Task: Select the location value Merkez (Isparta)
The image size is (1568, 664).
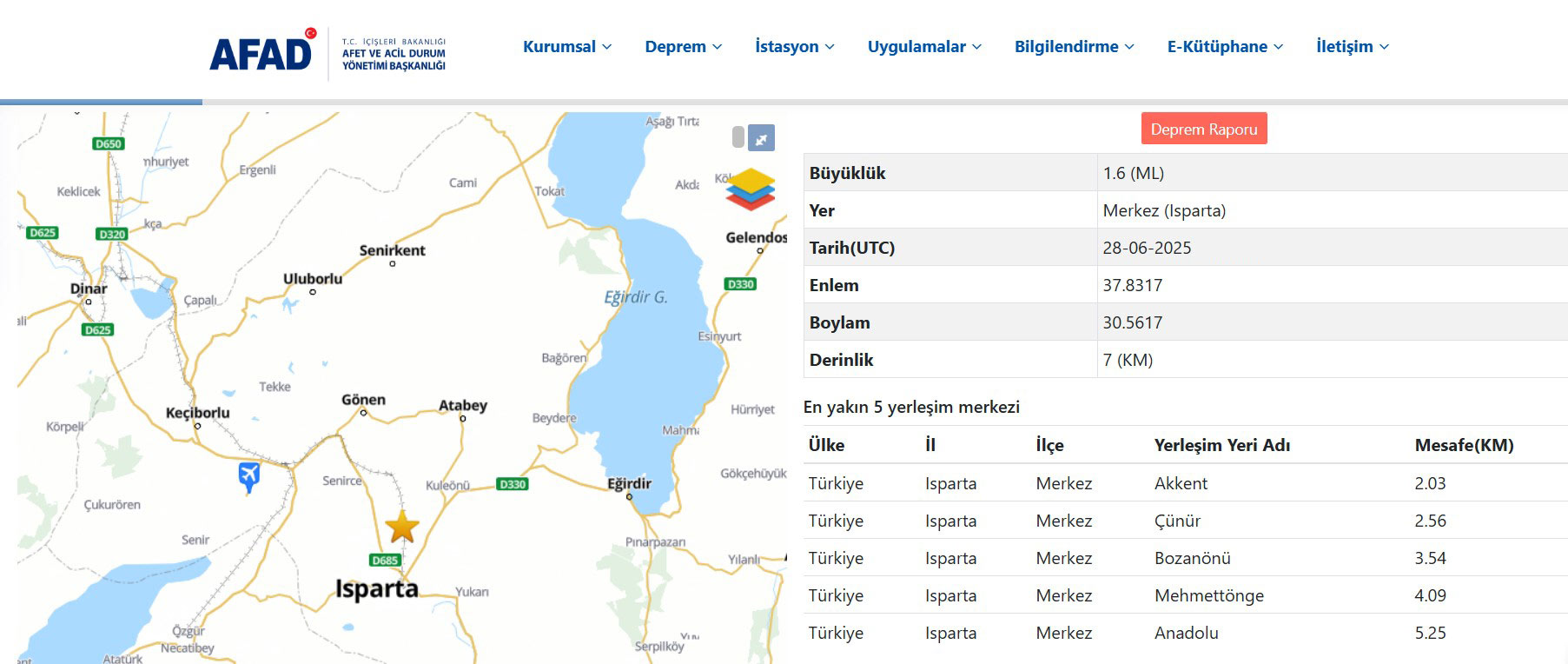Action: (x=1164, y=210)
